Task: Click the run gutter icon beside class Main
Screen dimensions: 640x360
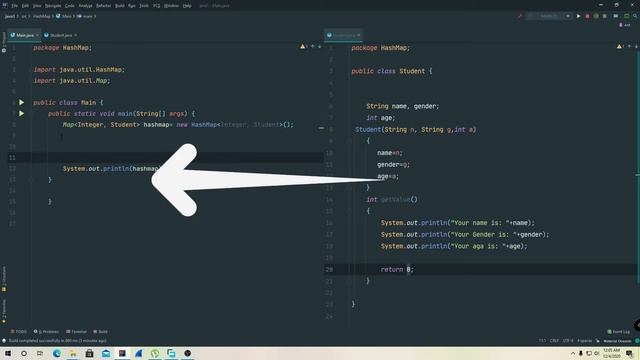Action: 21,102
